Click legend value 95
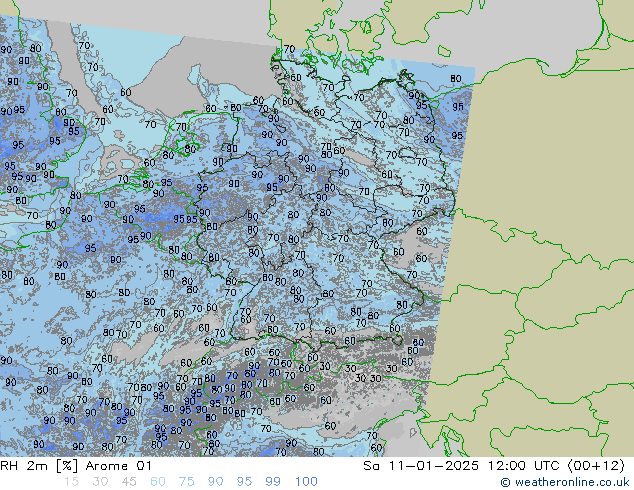This screenshot has height=490, width=634. (244, 482)
